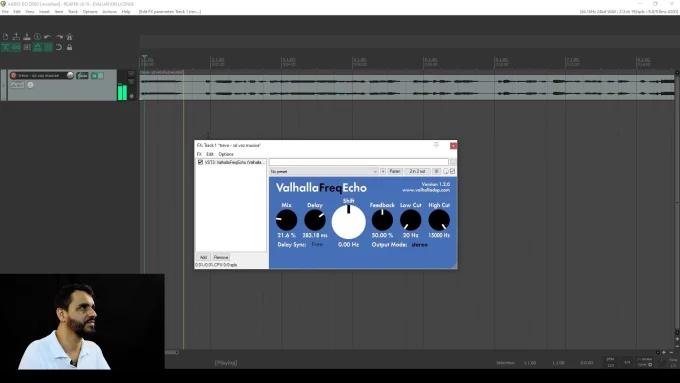
Task: Click the BPM tempo field in the transport
Action: (x=610, y=362)
